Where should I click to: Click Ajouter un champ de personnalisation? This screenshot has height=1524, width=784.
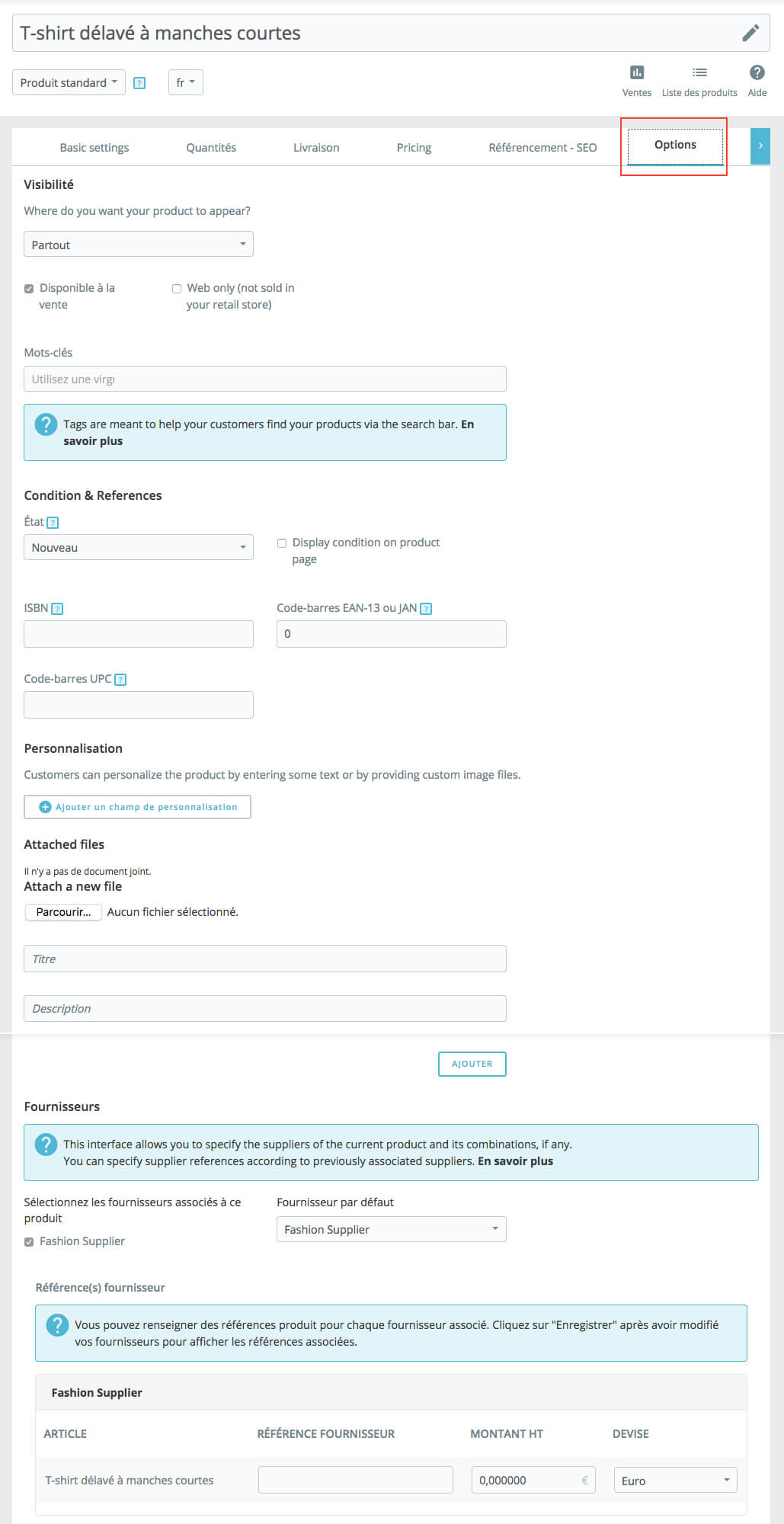pyautogui.click(x=137, y=807)
